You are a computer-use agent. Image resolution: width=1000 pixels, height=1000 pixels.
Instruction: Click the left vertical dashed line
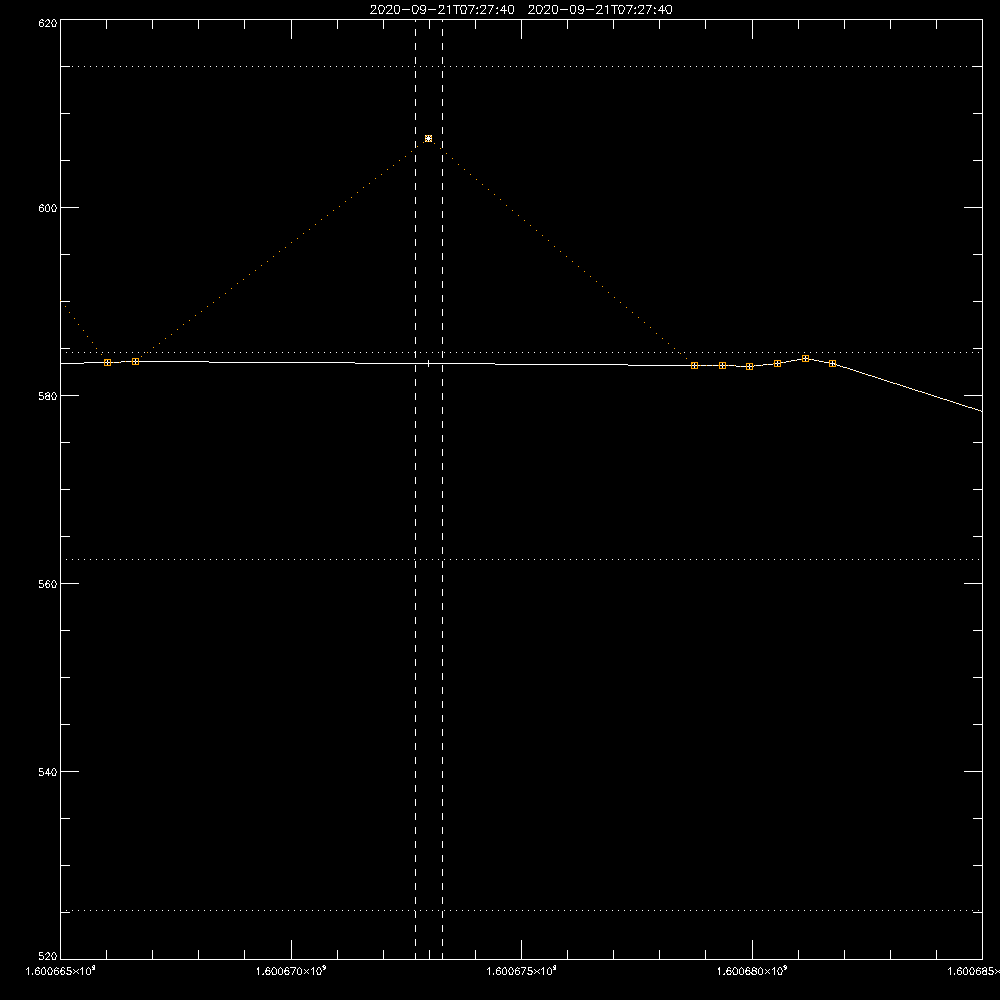tap(416, 489)
